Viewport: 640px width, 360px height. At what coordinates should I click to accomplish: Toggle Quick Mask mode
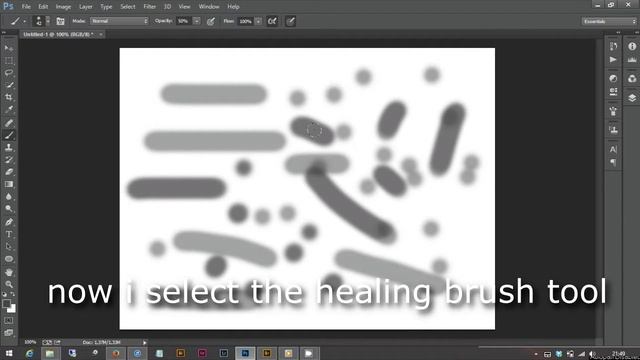(9, 321)
